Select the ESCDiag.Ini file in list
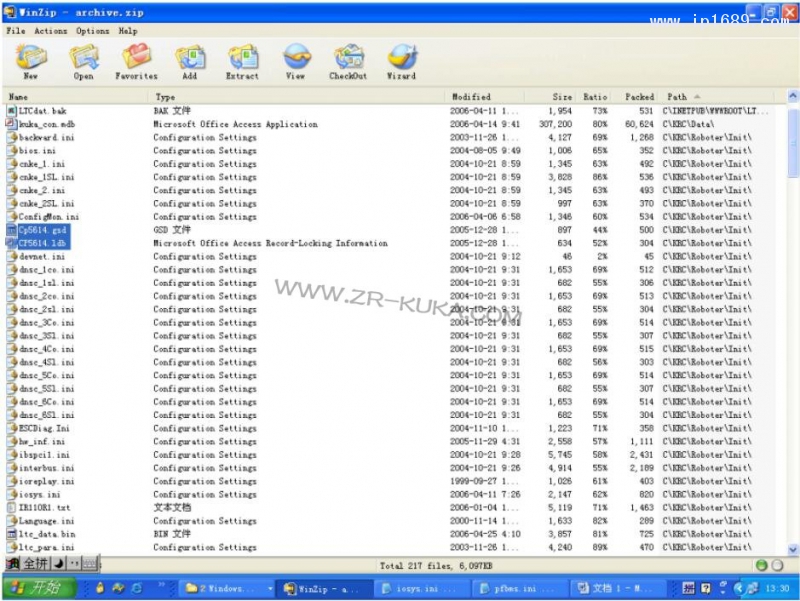 point(44,428)
